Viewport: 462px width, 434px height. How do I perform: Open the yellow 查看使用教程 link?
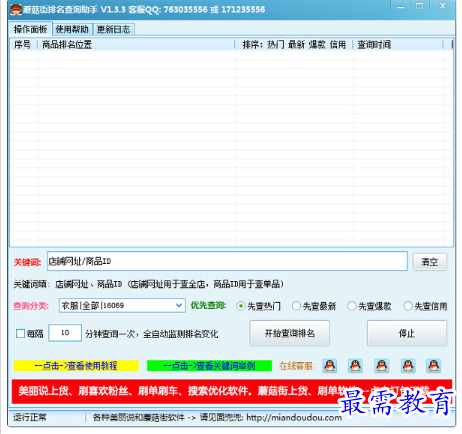coord(76,366)
